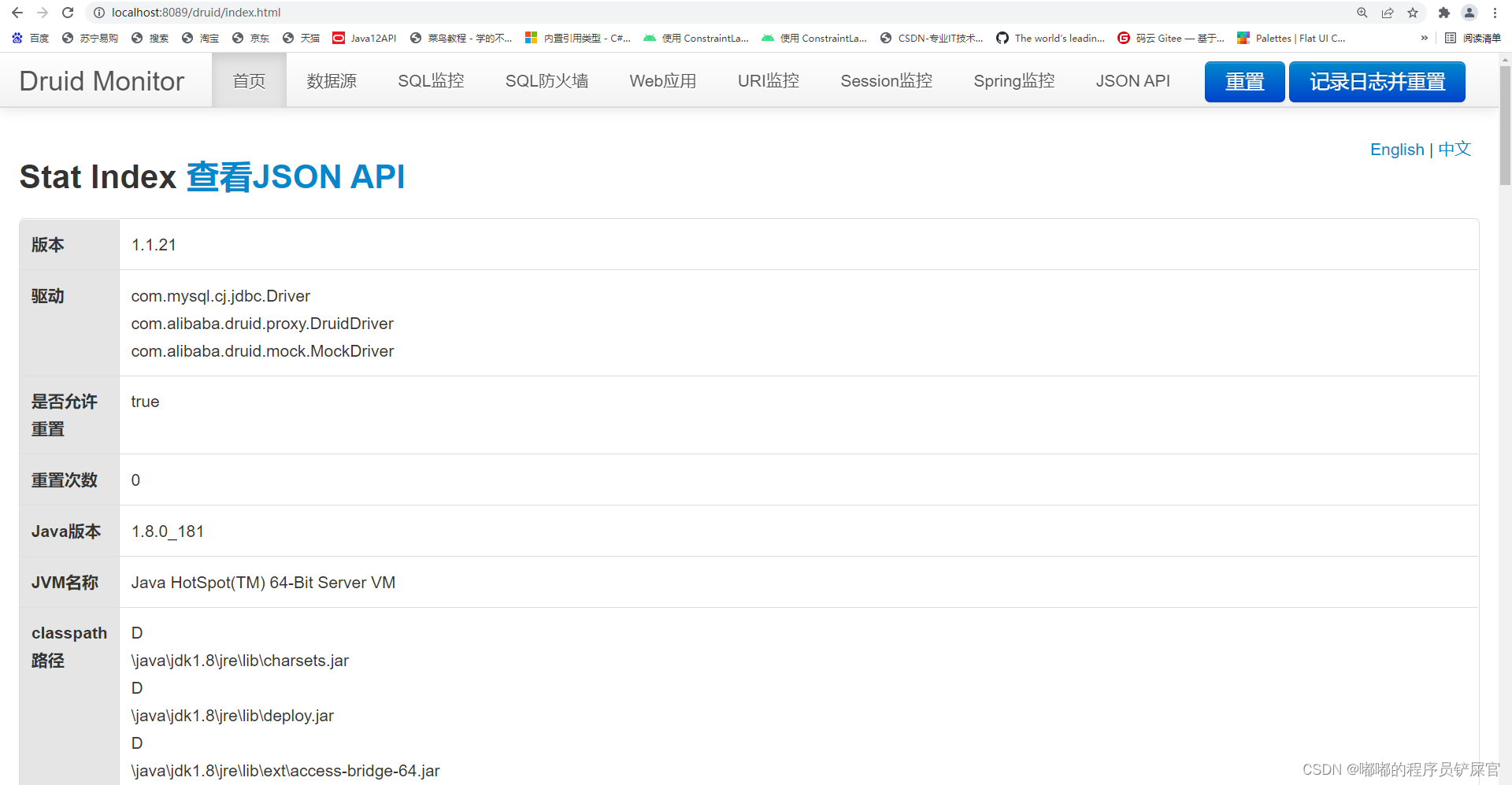Show hidden bookmarks with the double chevron

1424,38
